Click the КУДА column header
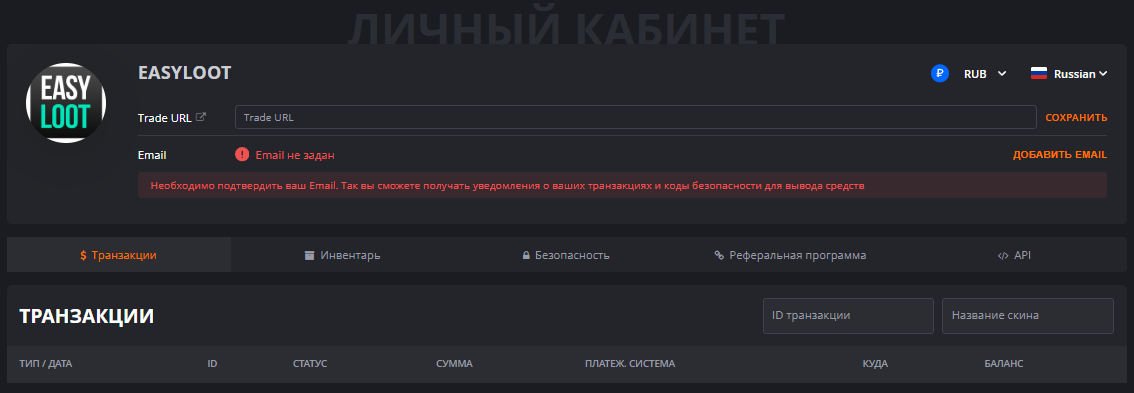The image size is (1134, 393). coord(875,363)
